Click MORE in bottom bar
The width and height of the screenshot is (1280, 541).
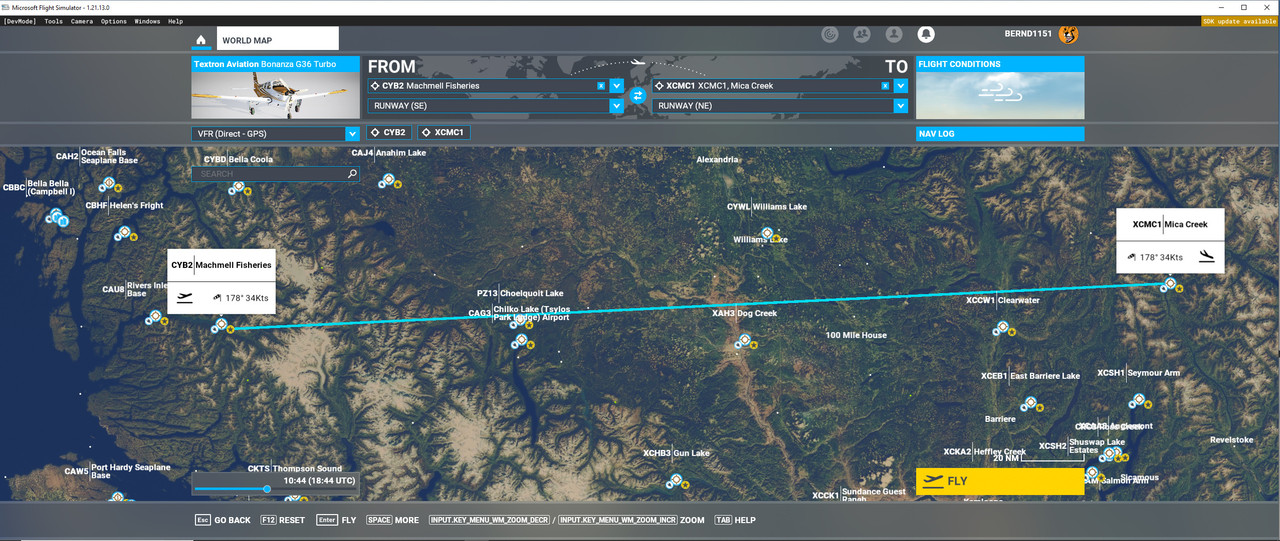coord(392,520)
